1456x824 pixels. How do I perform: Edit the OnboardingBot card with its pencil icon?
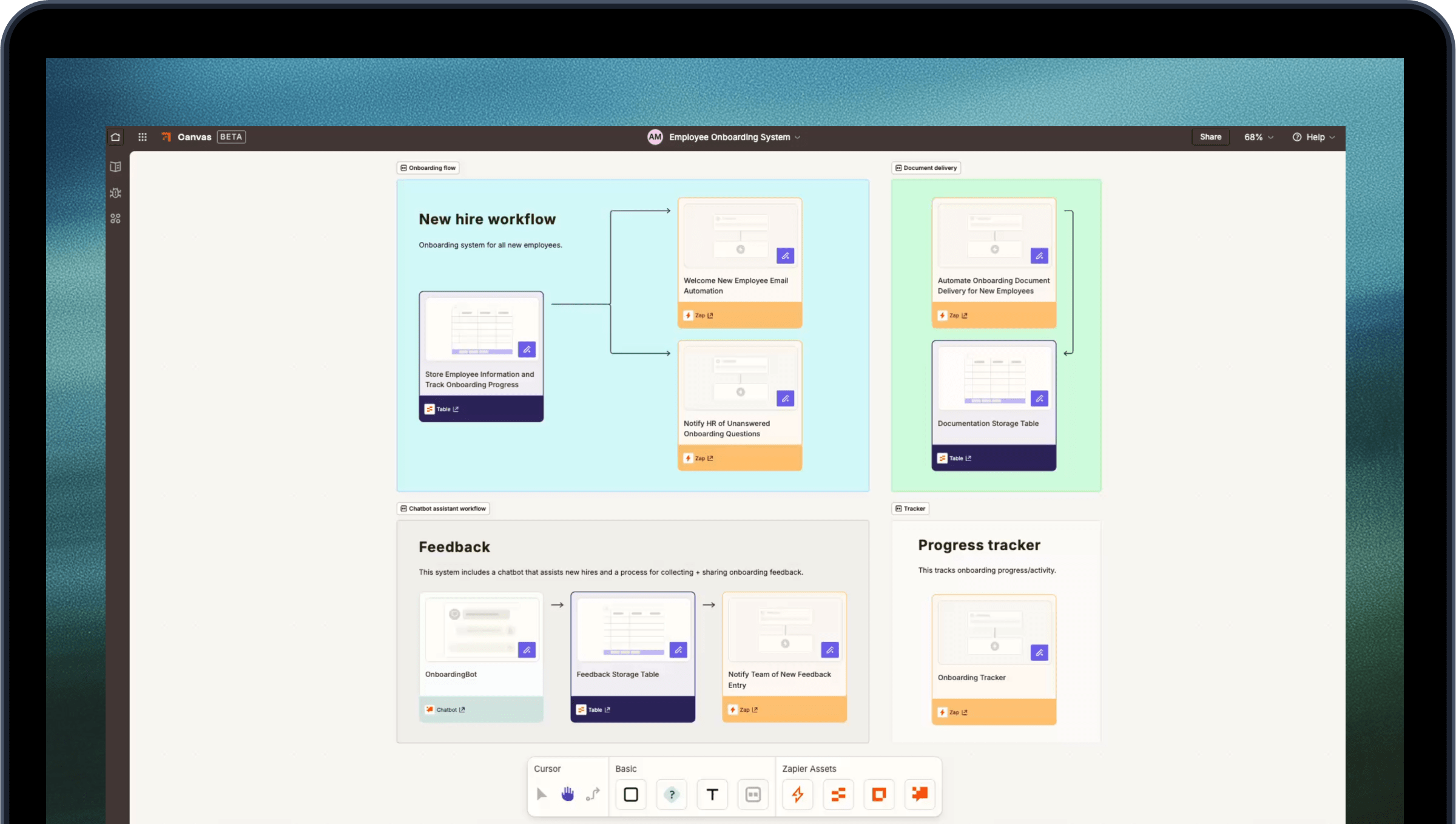click(x=527, y=649)
